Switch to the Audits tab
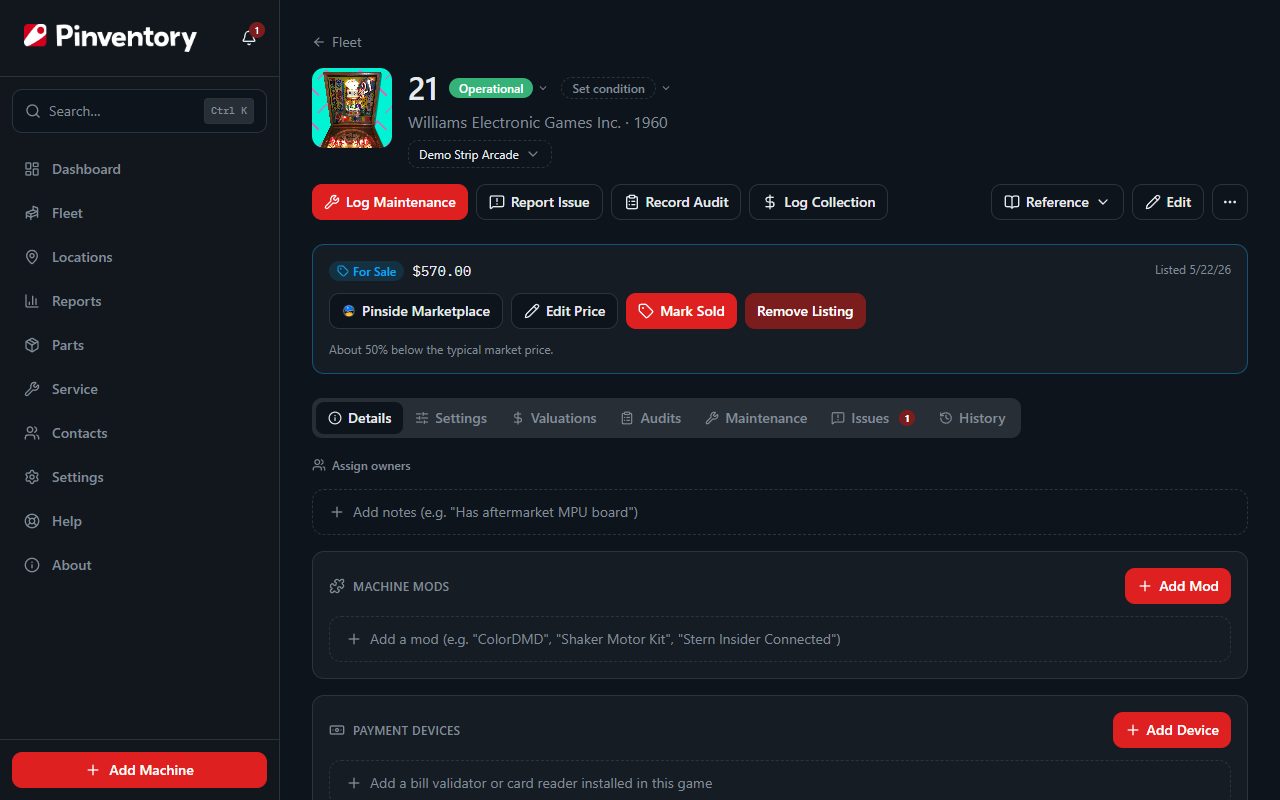Screen dimensions: 1280x800 651,418
